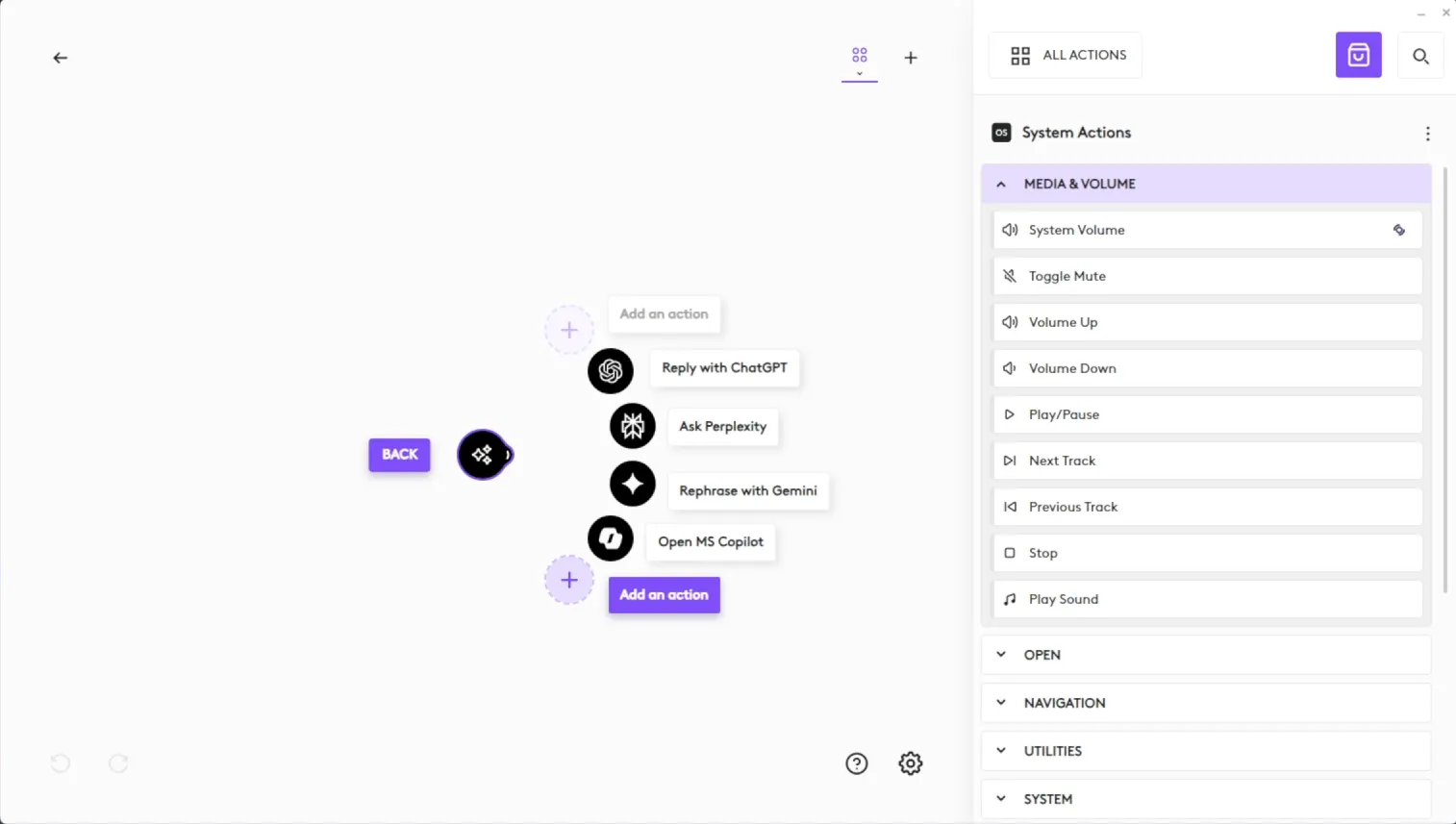Screen dimensions: 1456x824
Task: Click the central AI sparkle ring icon
Action: (484, 455)
